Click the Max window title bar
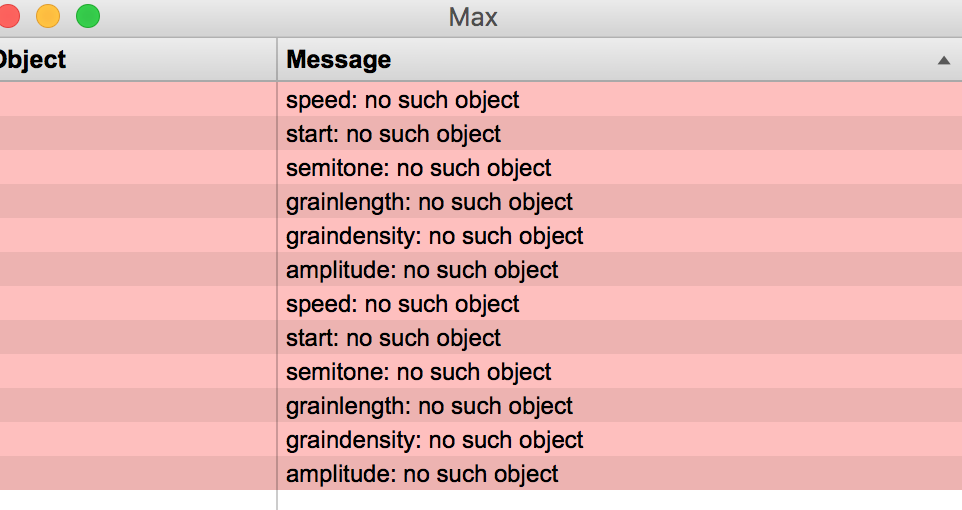This screenshot has height=510, width=962. (x=472, y=17)
